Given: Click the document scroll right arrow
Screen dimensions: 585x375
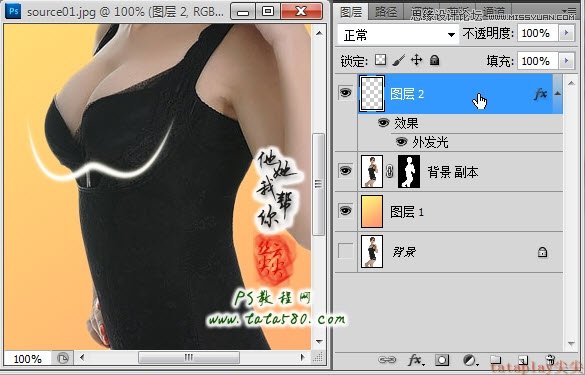Looking at the screenshot, I should 303,358.
